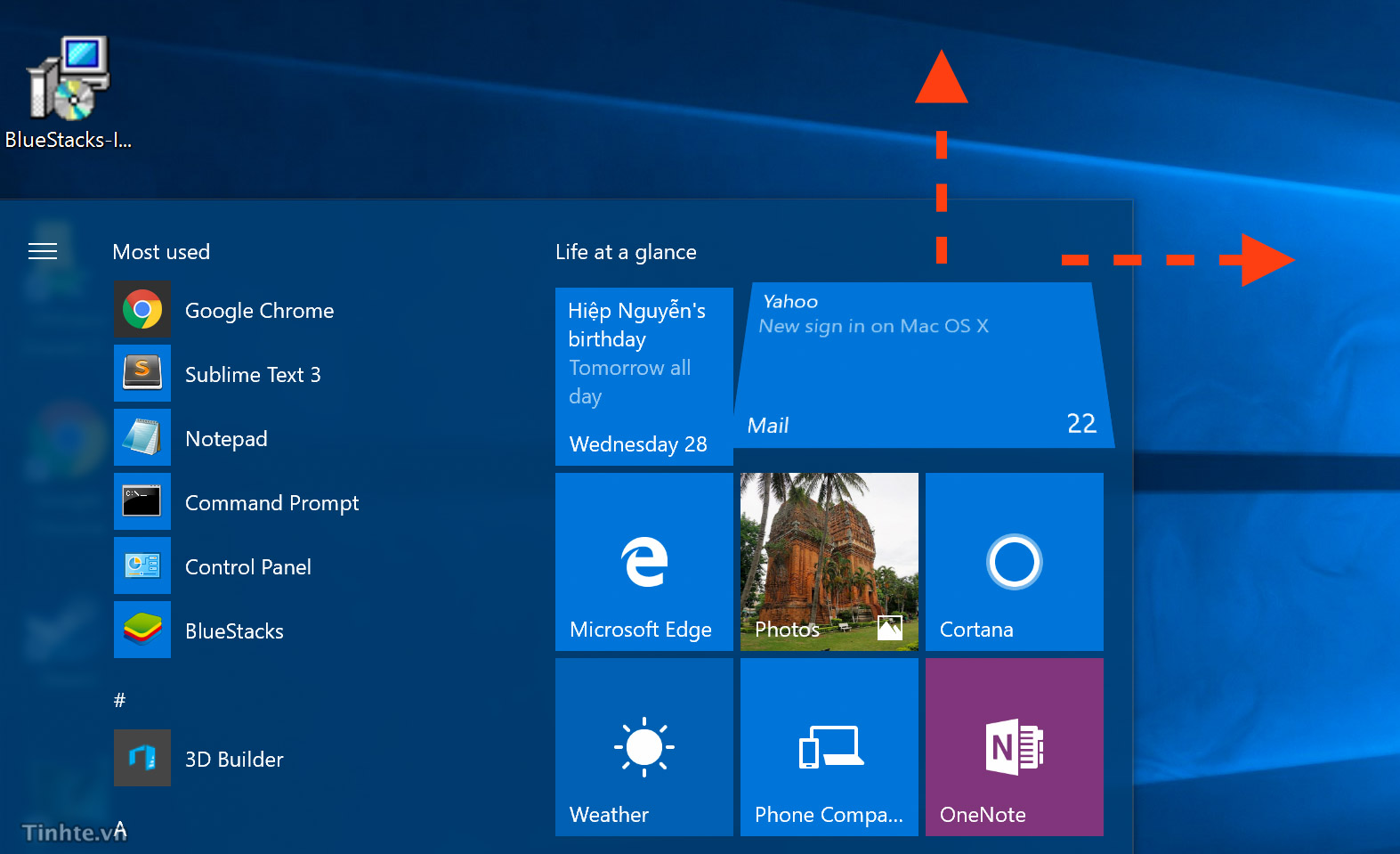Image resolution: width=1400 pixels, height=854 pixels.
Task: Click the Control Panel label
Action: 248,567
